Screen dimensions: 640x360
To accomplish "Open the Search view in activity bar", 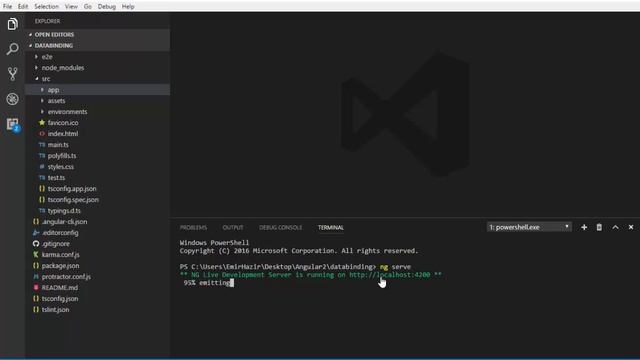I will 13,49.
